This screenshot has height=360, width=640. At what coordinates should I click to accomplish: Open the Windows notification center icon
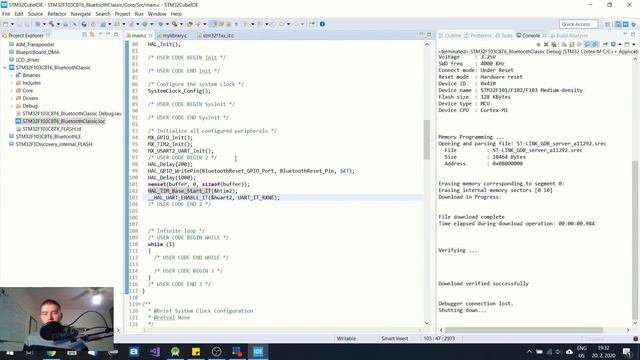coord(627,351)
